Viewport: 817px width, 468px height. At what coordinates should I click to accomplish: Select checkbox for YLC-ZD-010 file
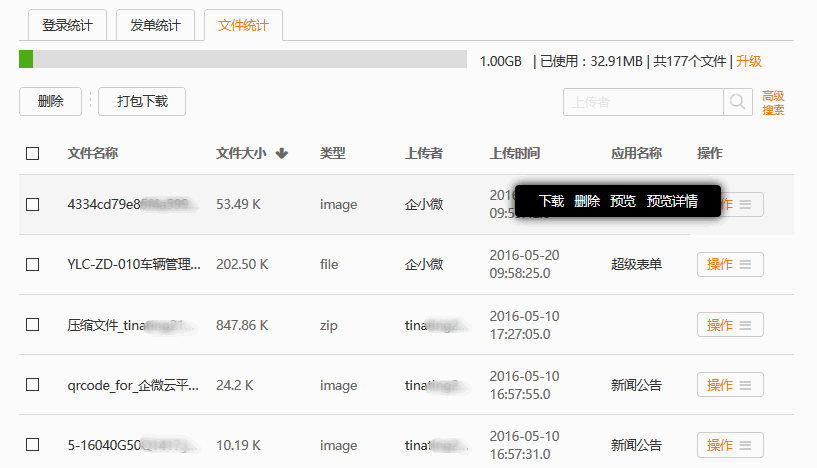(32, 264)
